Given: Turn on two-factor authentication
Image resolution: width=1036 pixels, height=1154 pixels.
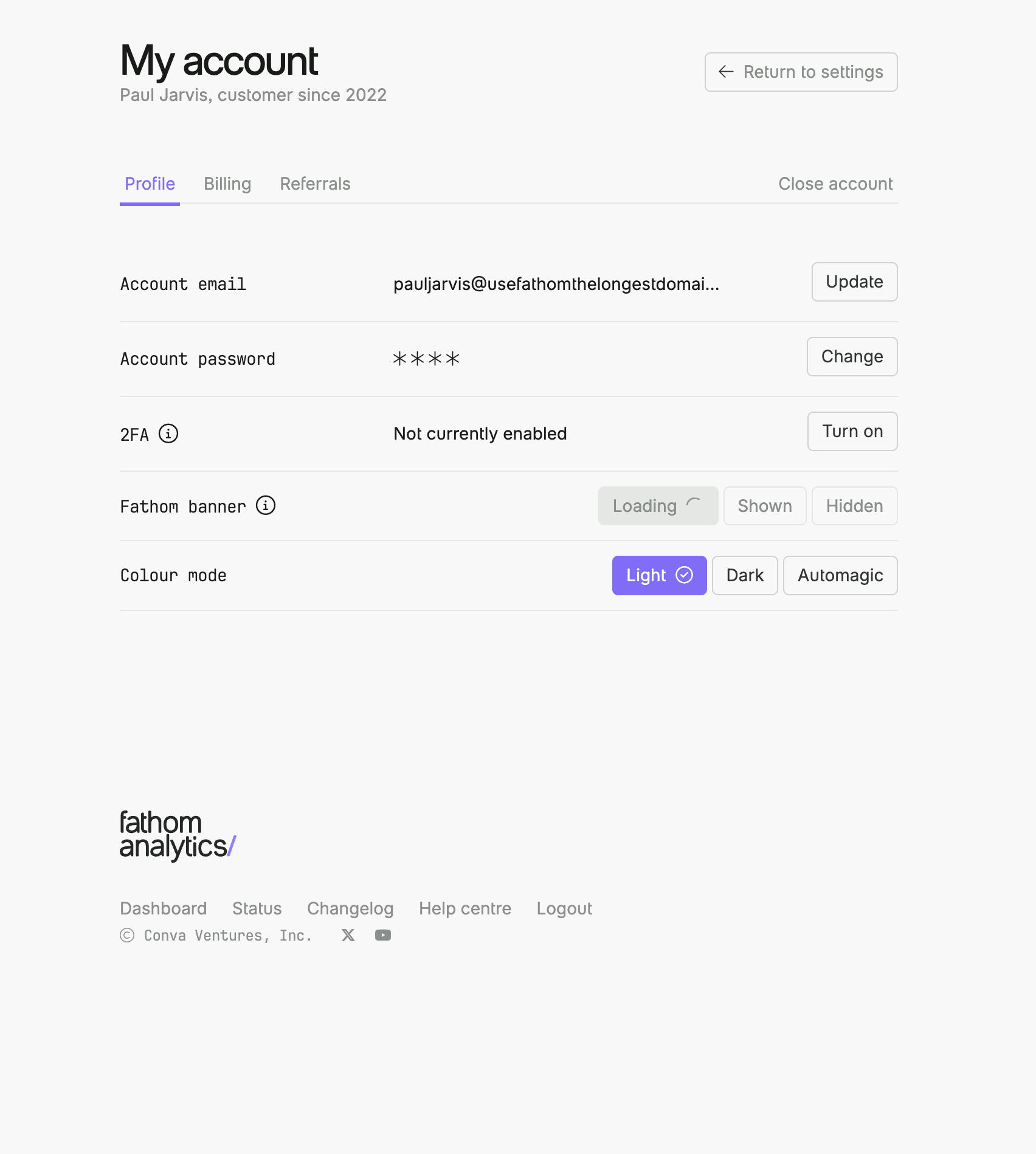Looking at the screenshot, I should click(852, 431).
